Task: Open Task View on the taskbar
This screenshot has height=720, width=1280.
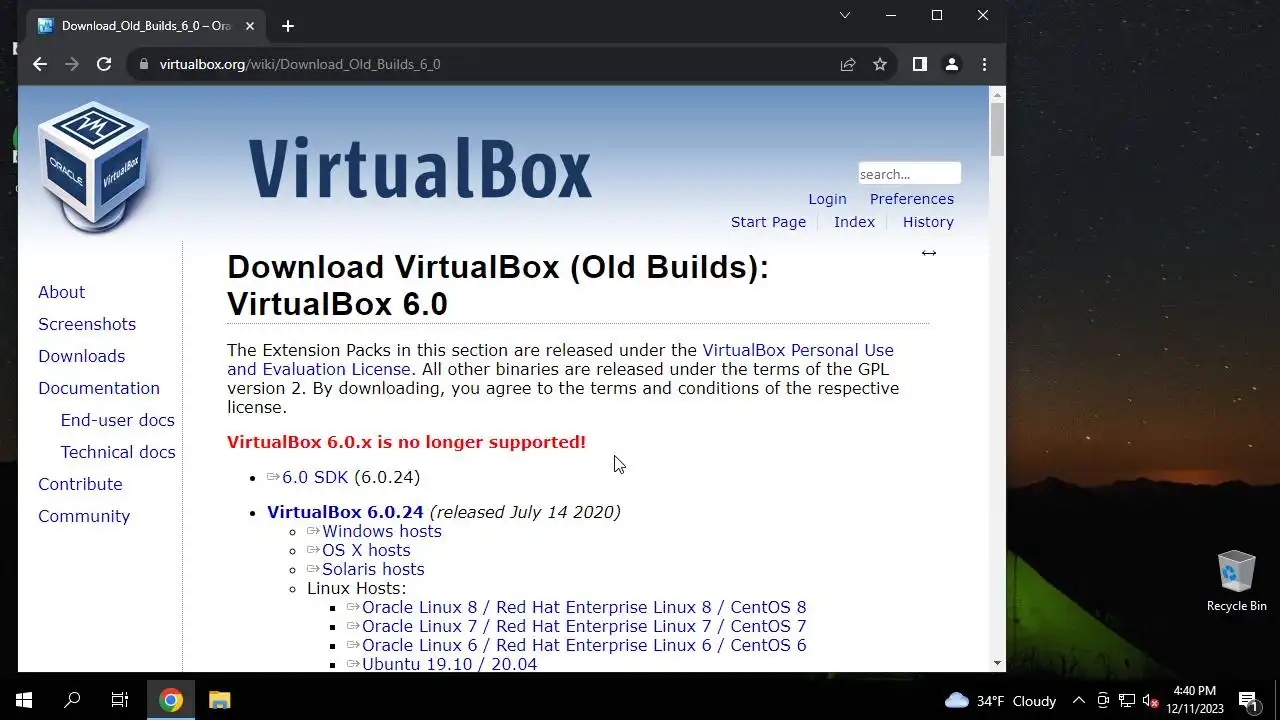Action: pos(120,700)
